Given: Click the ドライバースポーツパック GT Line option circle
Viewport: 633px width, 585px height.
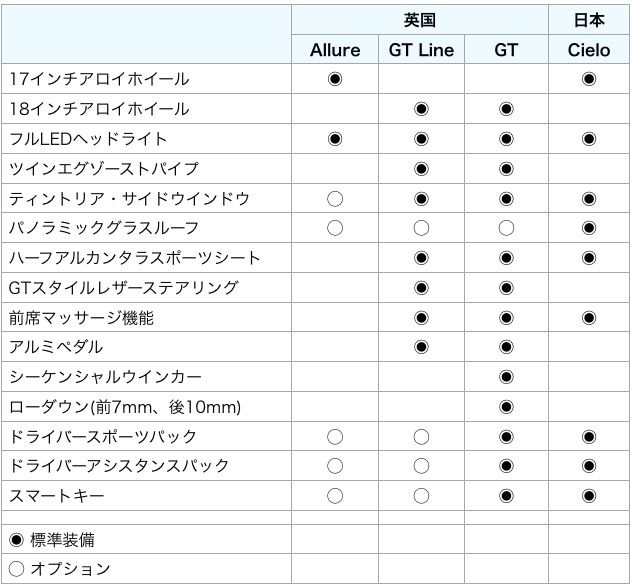Looking at the screenshot, I should pyautogui.click(x=421, y=437).
